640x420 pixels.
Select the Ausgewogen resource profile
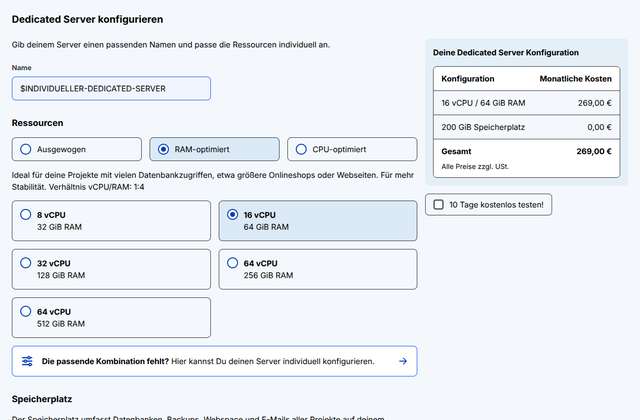click(77, 149)
